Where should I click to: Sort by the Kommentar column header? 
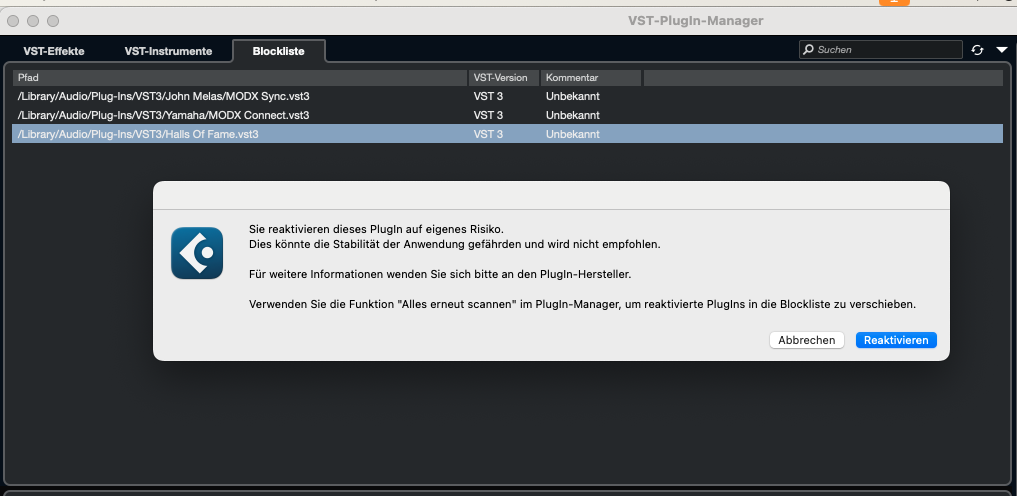coord(591,78)
